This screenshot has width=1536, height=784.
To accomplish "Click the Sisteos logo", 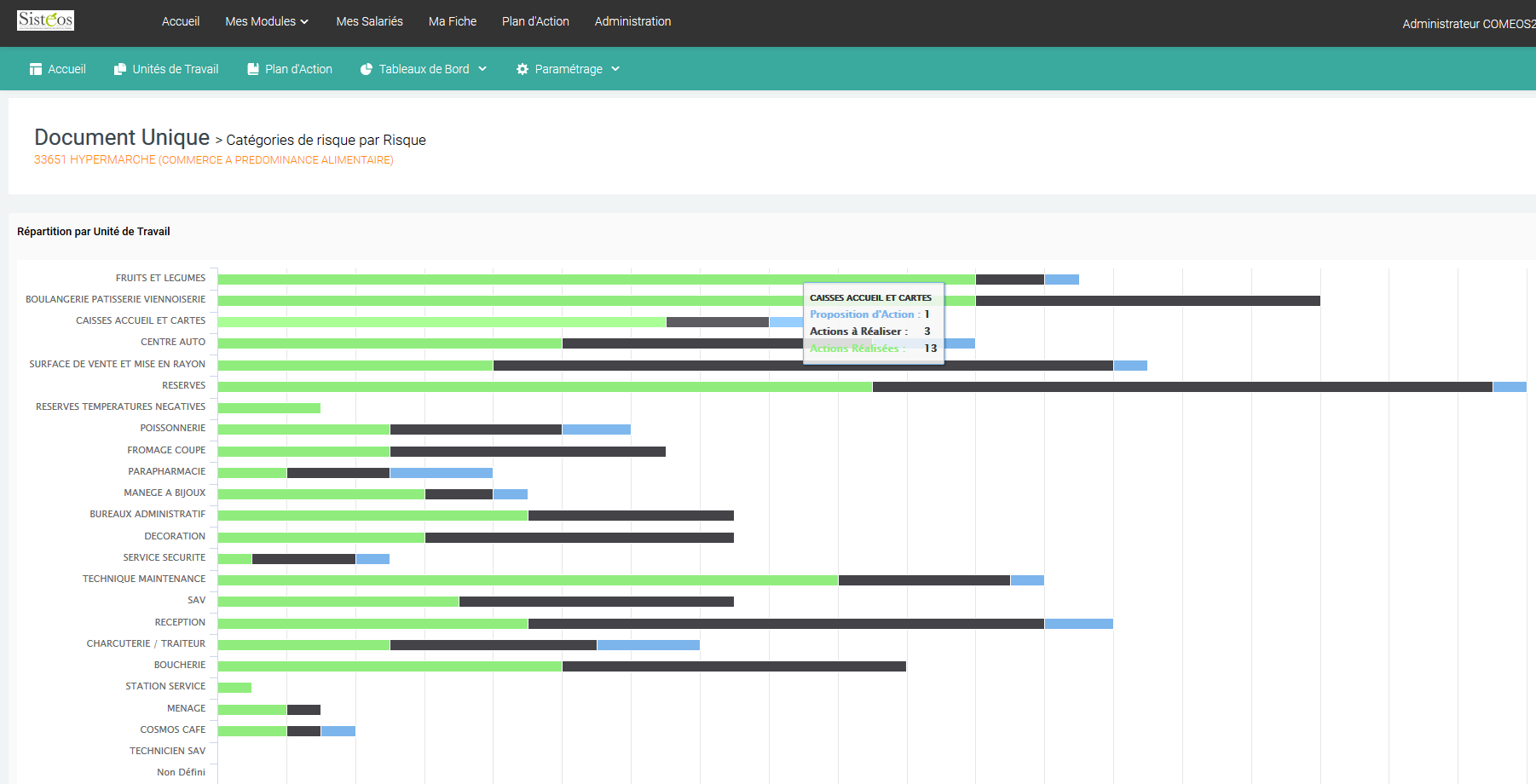I will (46, 20).
